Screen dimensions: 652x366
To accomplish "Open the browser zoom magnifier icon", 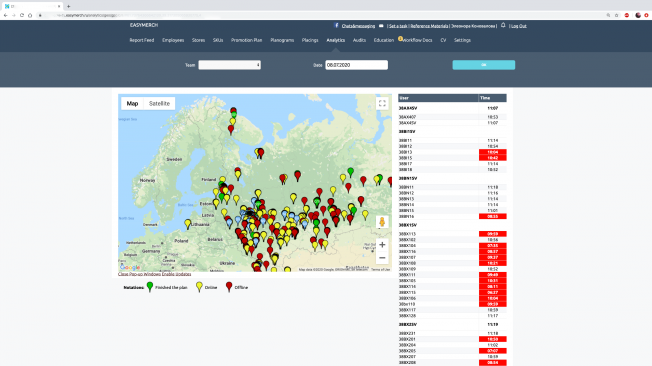I will [608, 15].
